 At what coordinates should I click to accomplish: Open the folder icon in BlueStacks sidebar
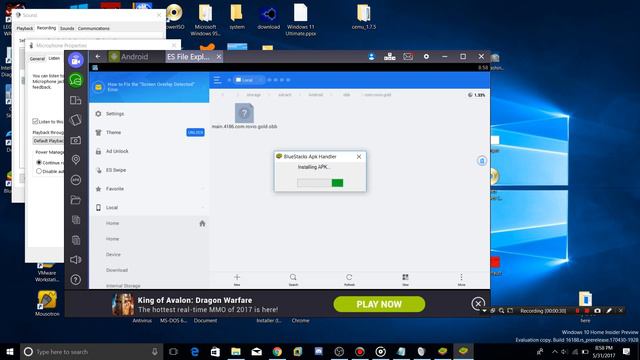[x=76, y=200]
